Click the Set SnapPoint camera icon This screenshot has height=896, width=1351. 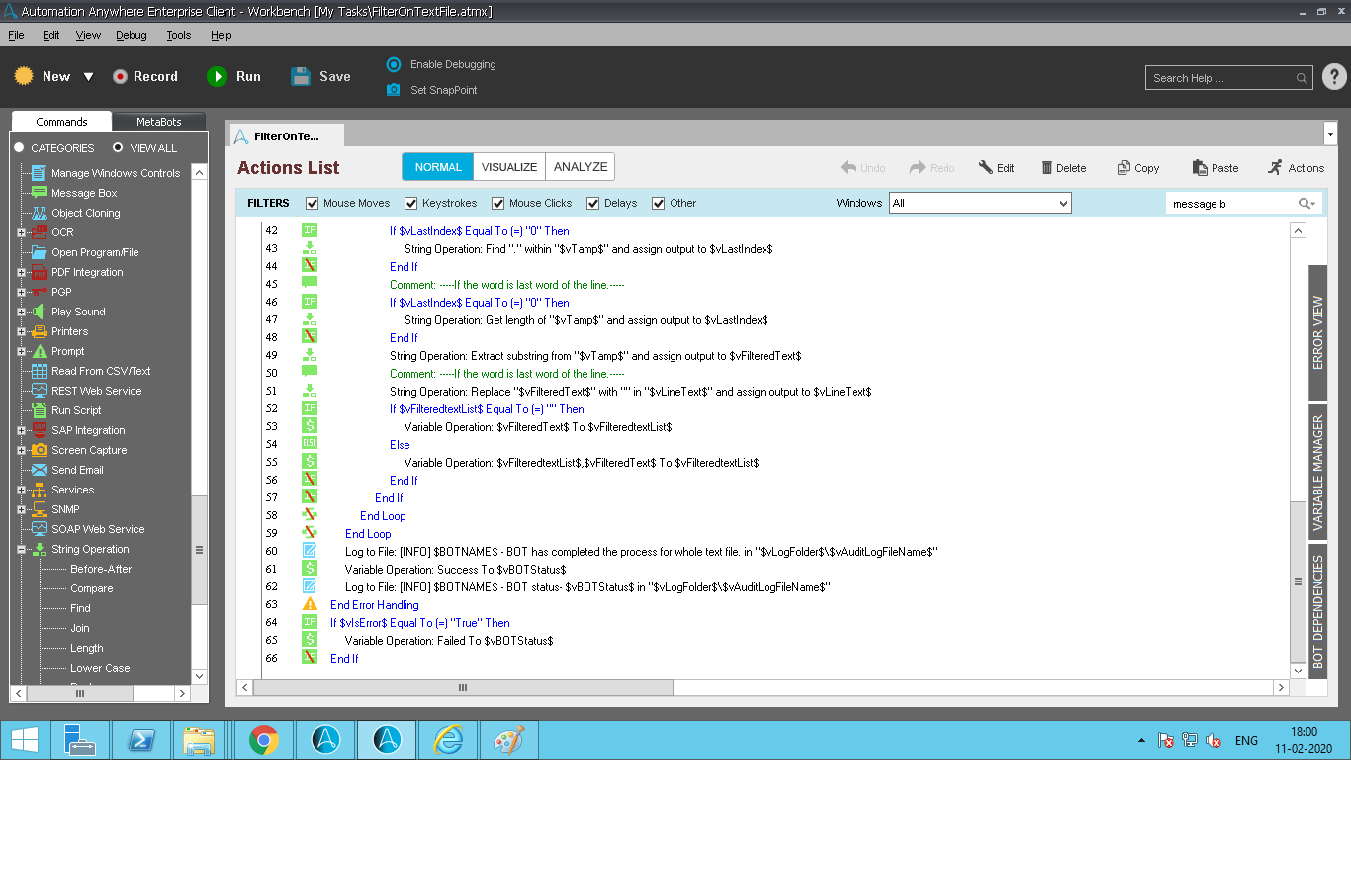(393, 90)
